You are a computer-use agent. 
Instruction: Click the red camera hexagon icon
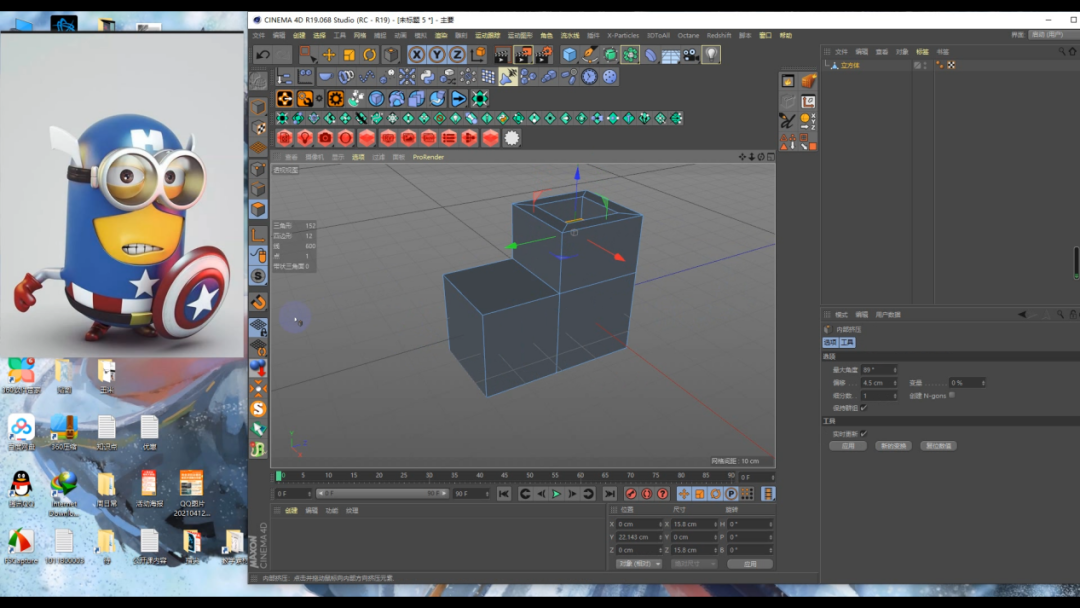[x=325, y=138]
